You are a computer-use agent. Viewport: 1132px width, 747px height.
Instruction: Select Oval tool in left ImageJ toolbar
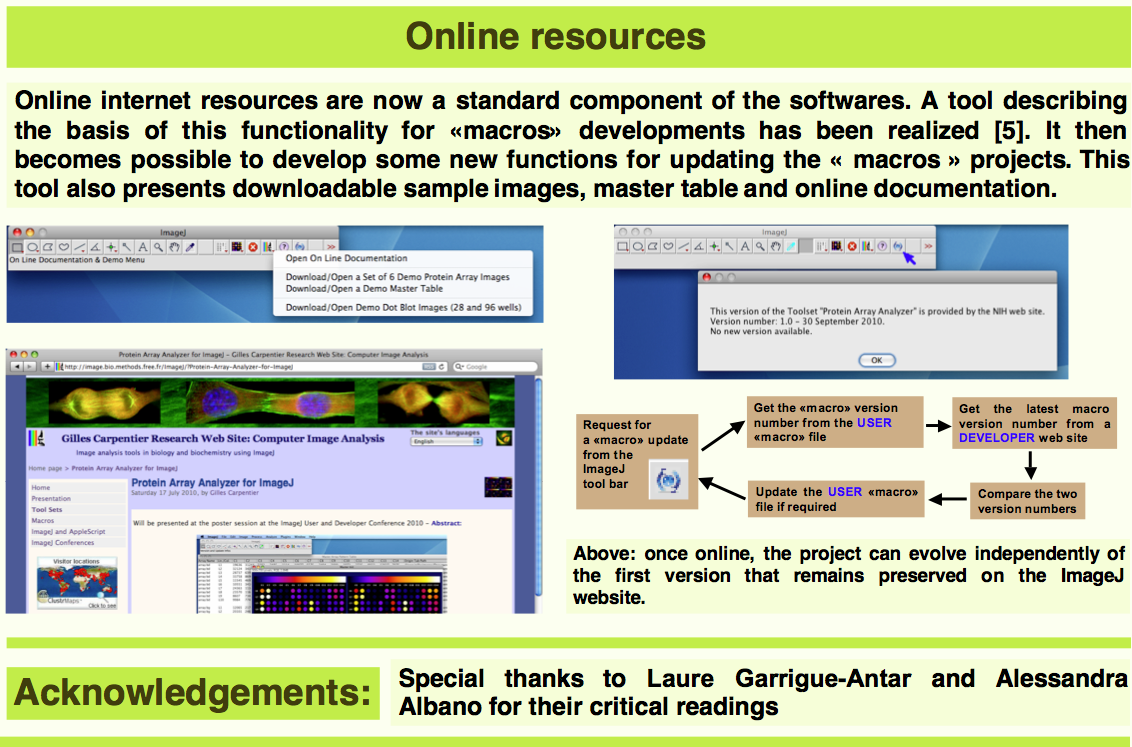pyautogui.click(x=33, y=247)
